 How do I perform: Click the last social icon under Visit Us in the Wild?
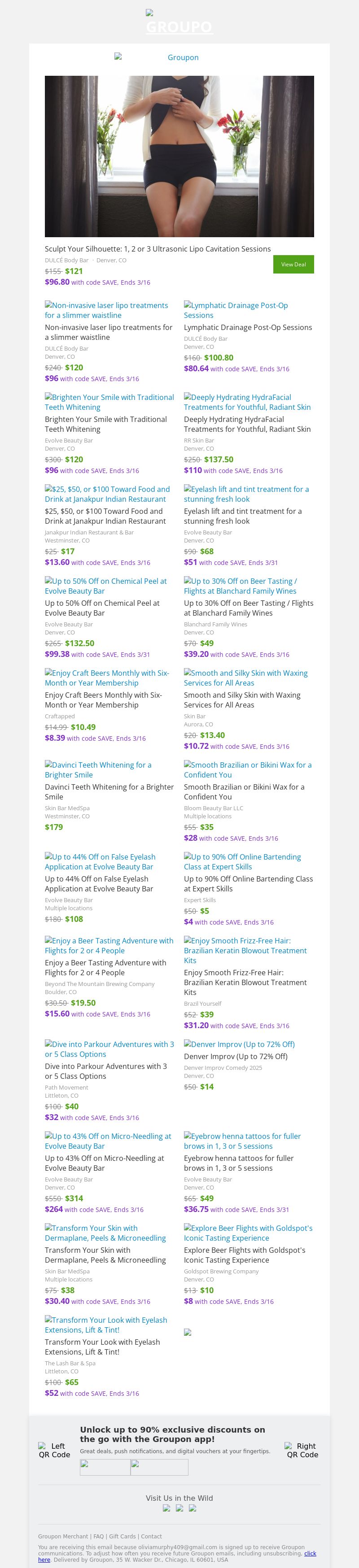click(193, 1508)
